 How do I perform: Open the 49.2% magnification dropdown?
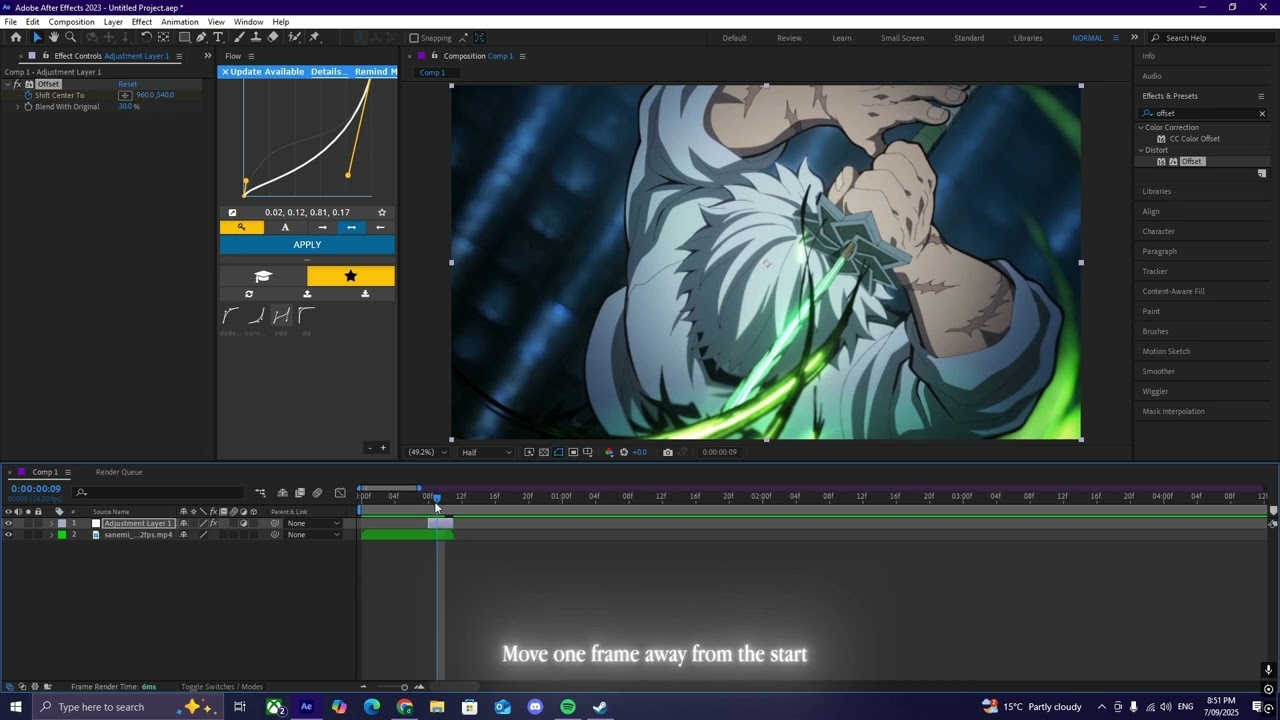point(427,452)
